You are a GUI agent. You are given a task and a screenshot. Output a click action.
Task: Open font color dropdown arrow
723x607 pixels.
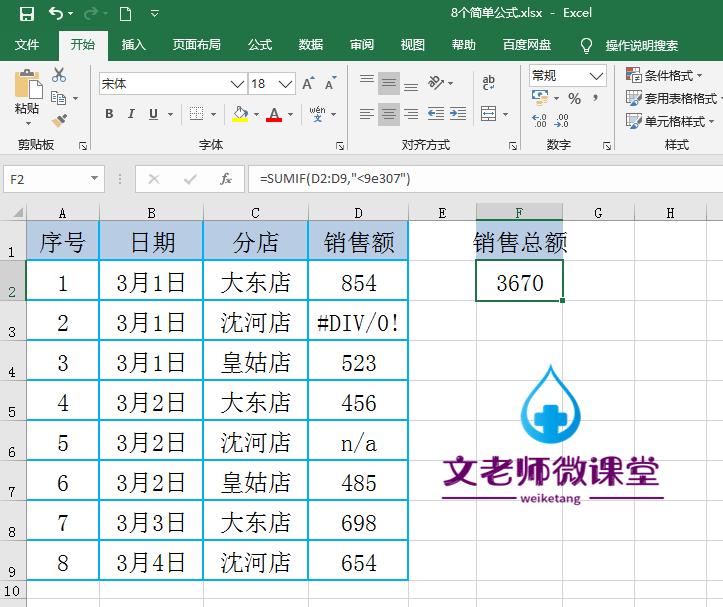click(x=290, y=114)
